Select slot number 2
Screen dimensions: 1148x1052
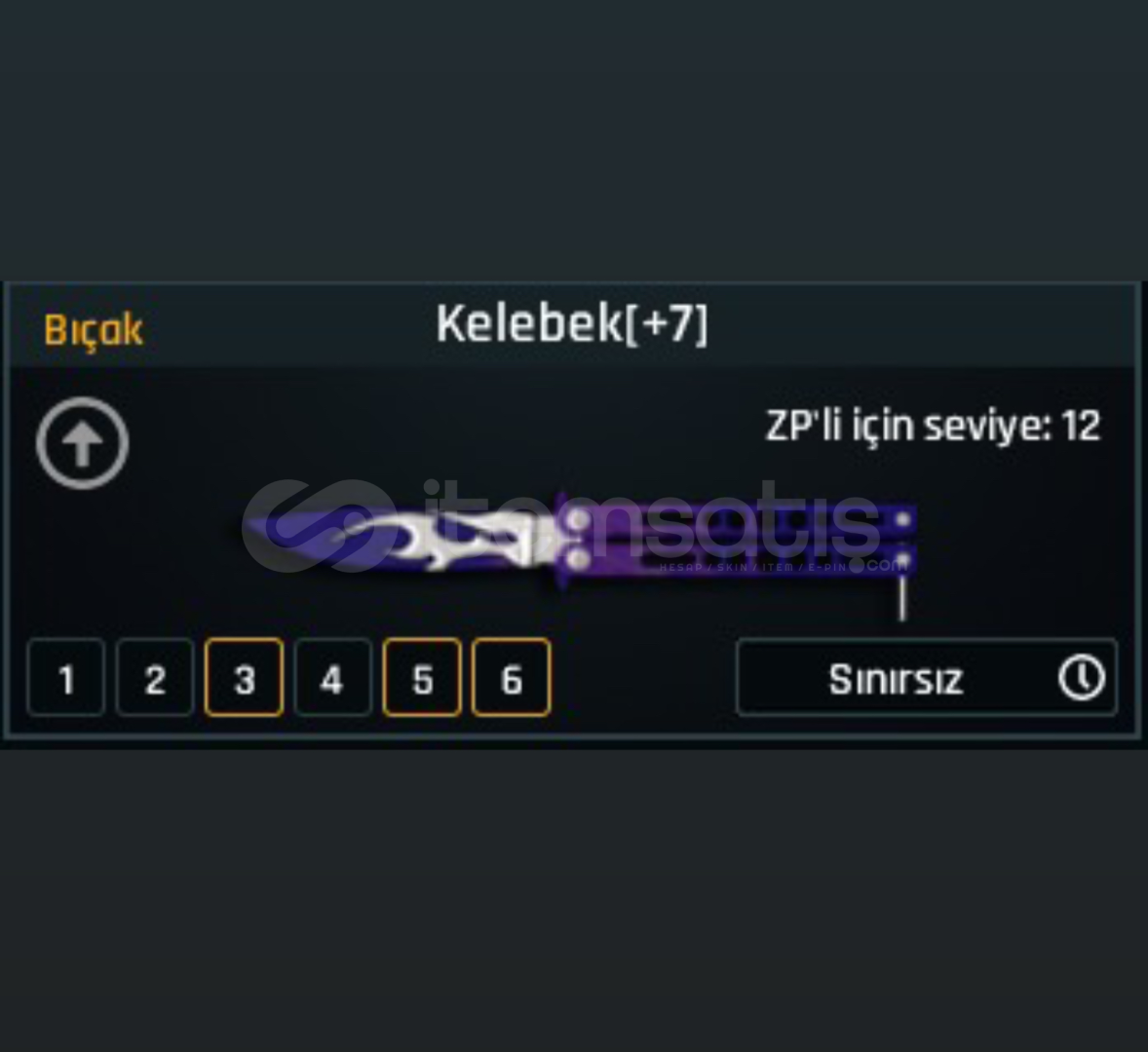[155, 677]
